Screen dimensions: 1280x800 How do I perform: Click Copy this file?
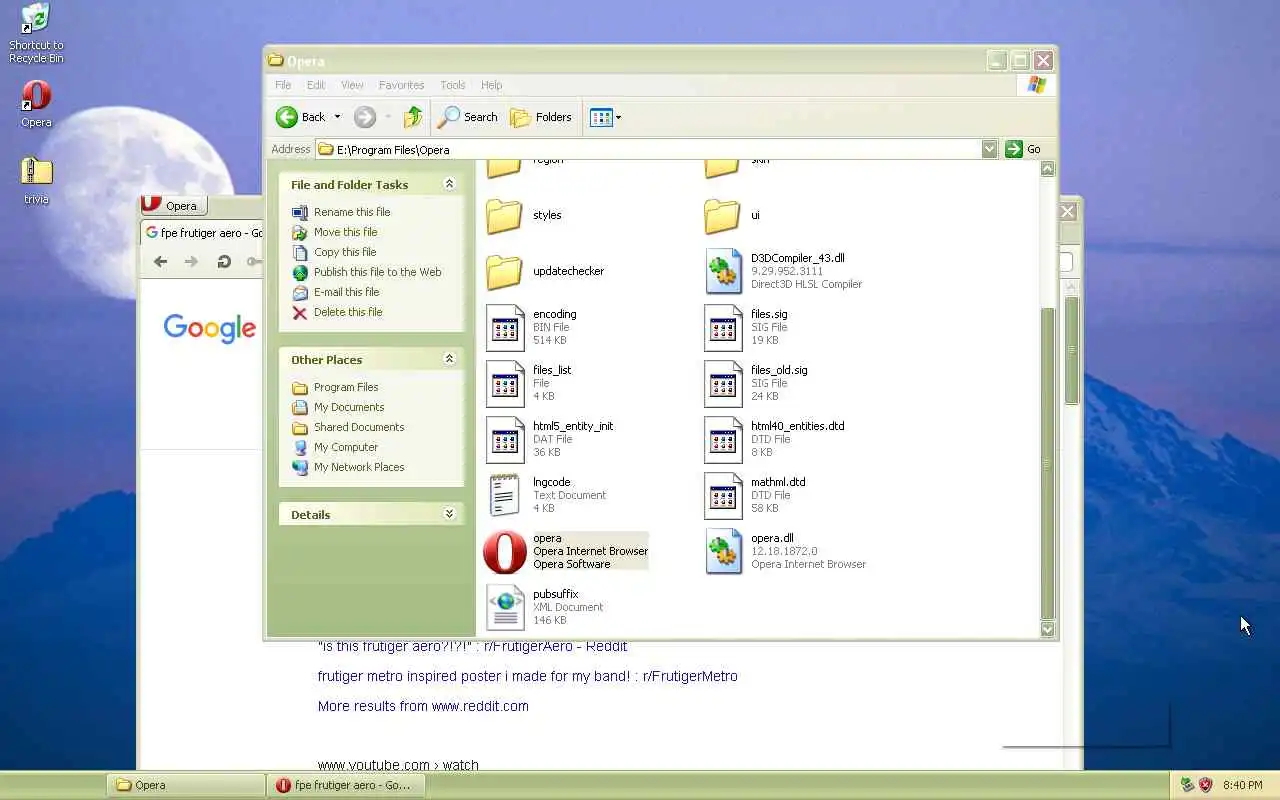point(334,252)
